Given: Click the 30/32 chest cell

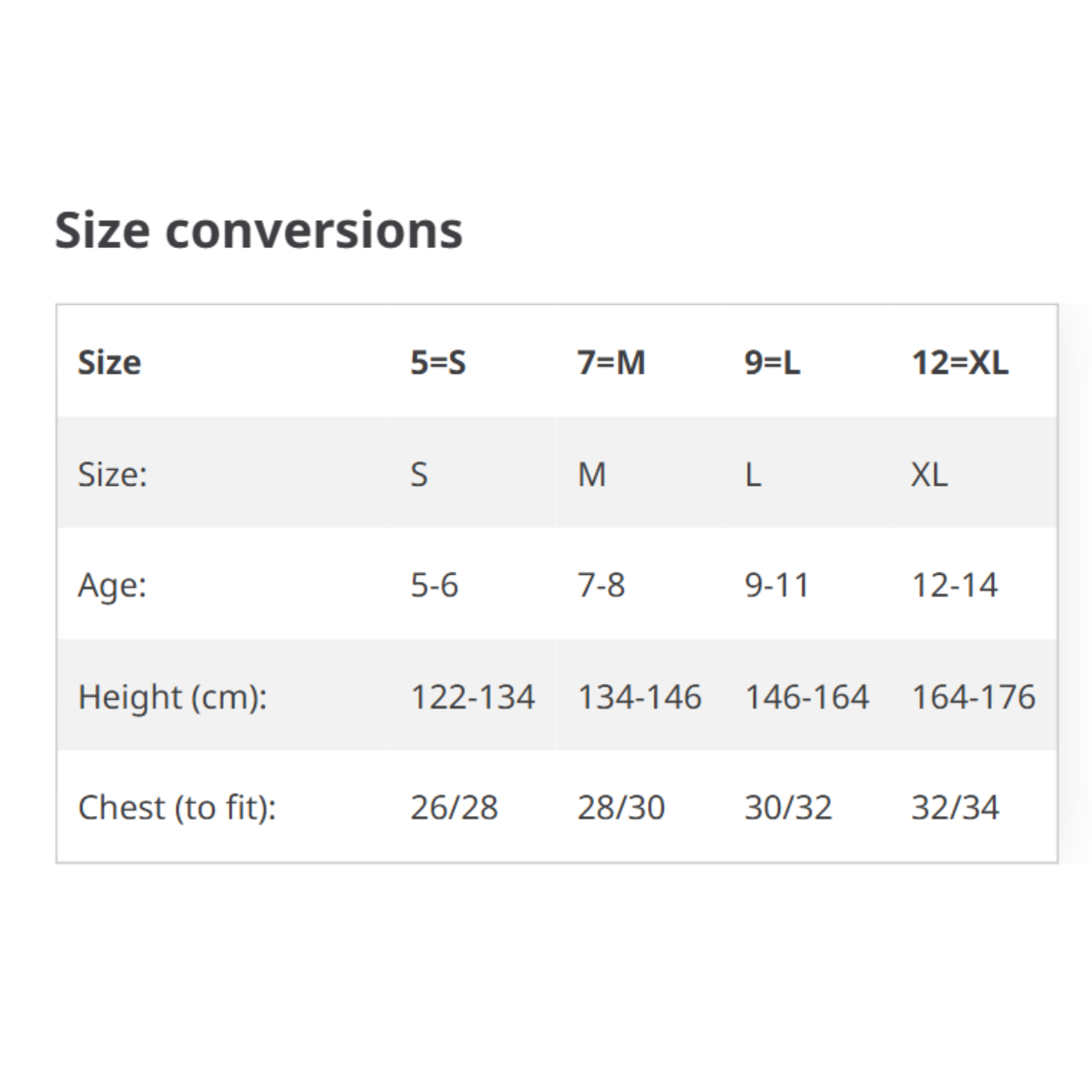Looking at the screenshot, I should click(788, 808).
